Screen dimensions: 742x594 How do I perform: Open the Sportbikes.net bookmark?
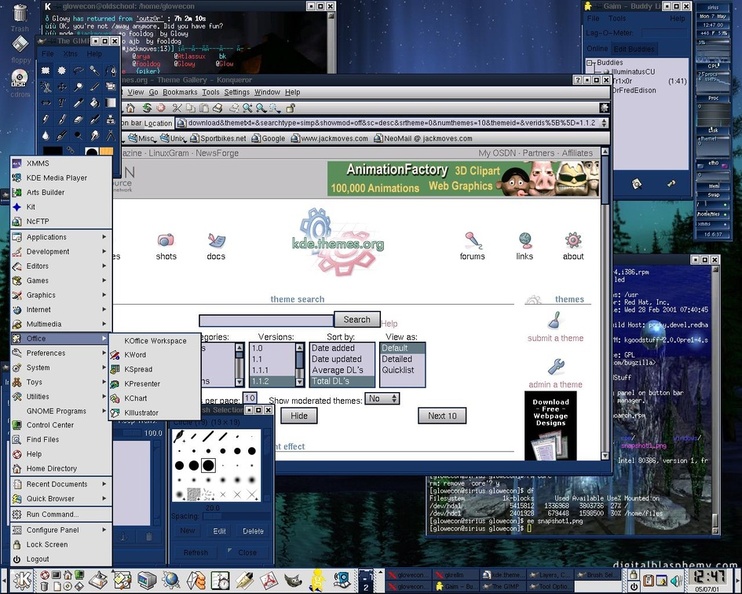click(218, 138)
